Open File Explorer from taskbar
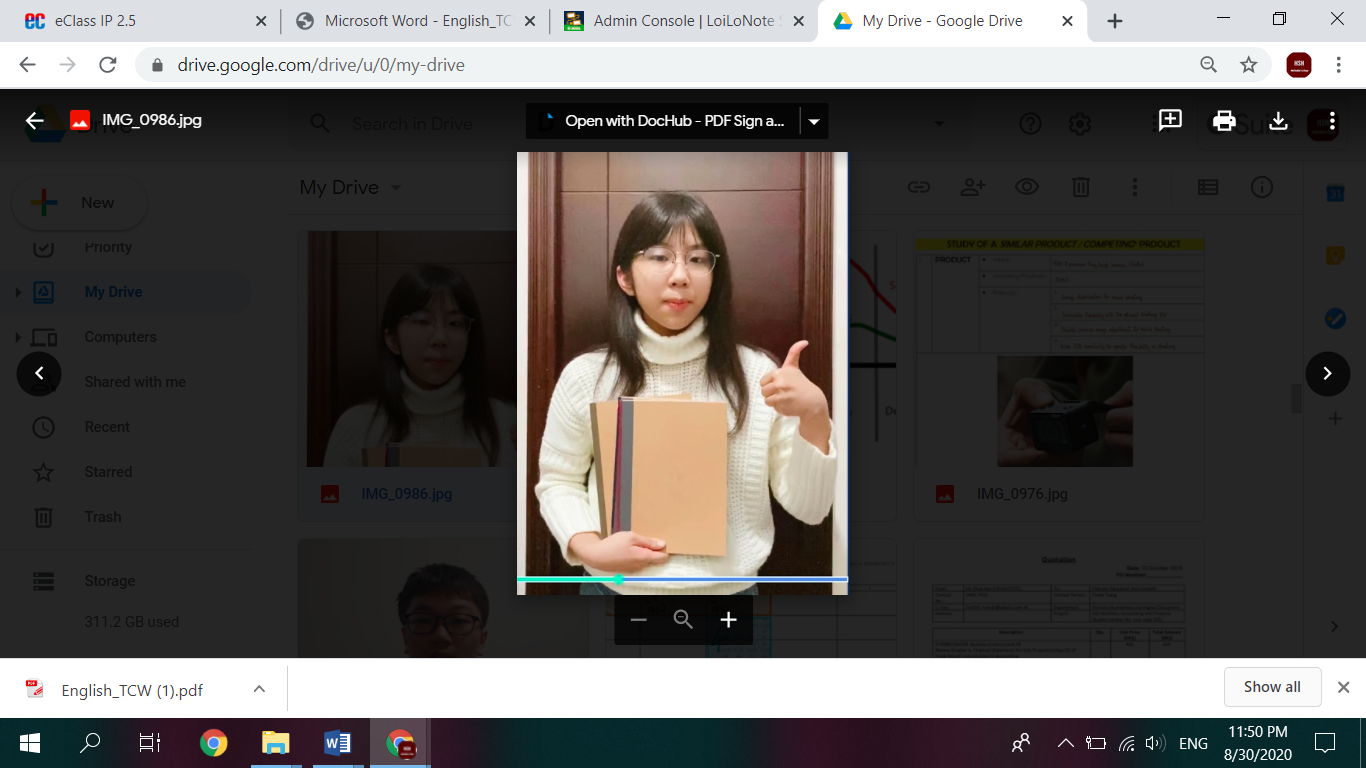This screenshot has height=768, width=1366. click(275, 743)
